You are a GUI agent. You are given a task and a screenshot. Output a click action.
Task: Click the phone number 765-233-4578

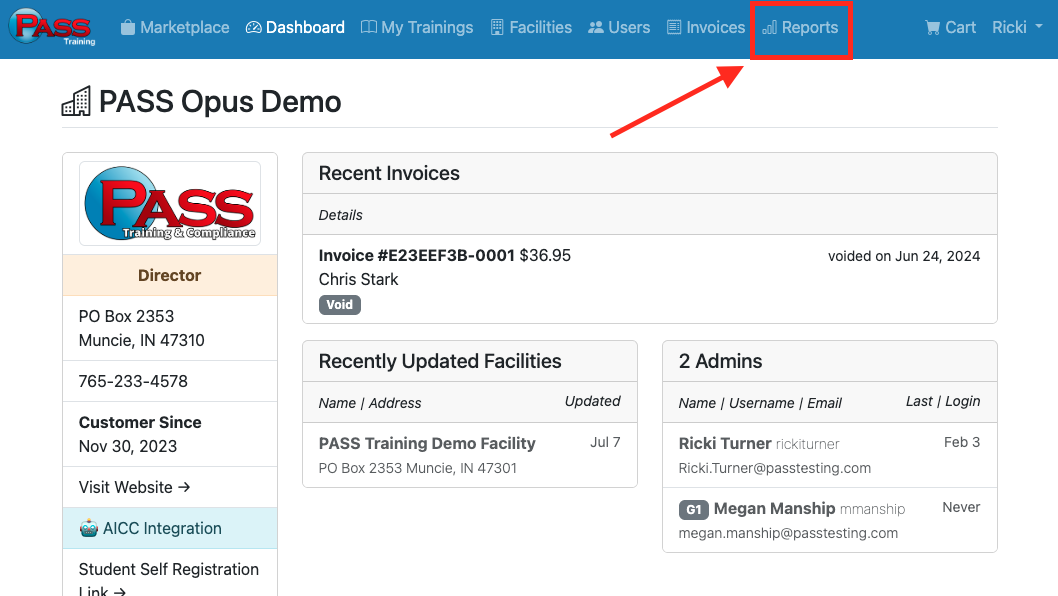(x=133, y=381)
